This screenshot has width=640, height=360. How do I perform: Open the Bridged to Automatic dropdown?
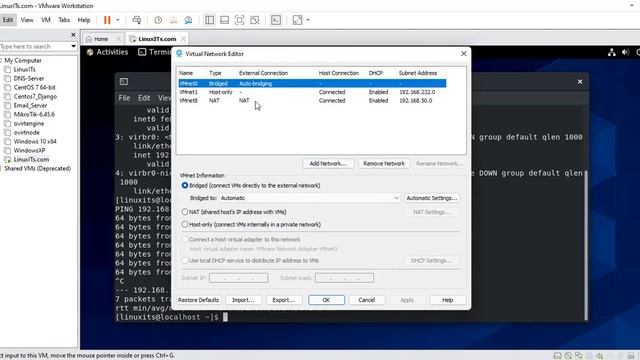coord(309,198)
